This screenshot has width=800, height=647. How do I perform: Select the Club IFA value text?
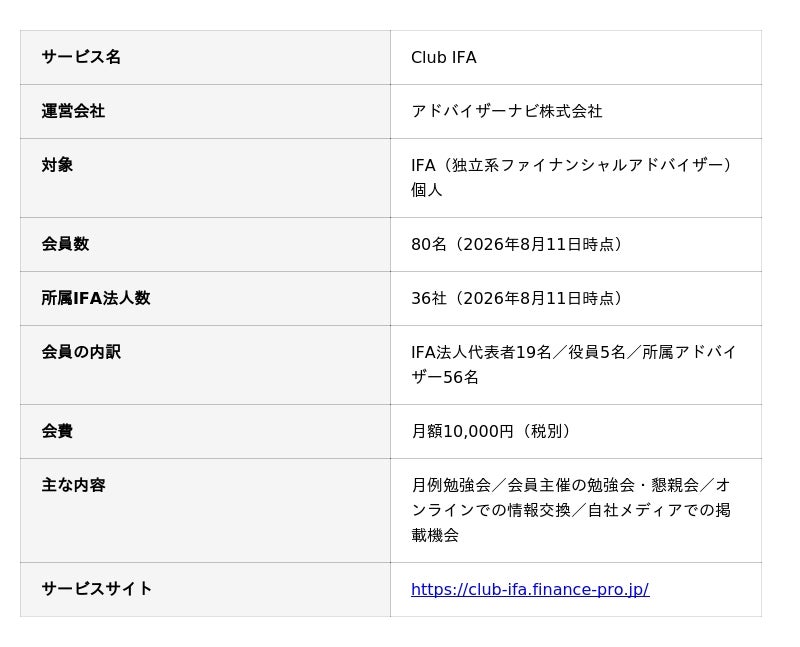click(x=443, y=57)
